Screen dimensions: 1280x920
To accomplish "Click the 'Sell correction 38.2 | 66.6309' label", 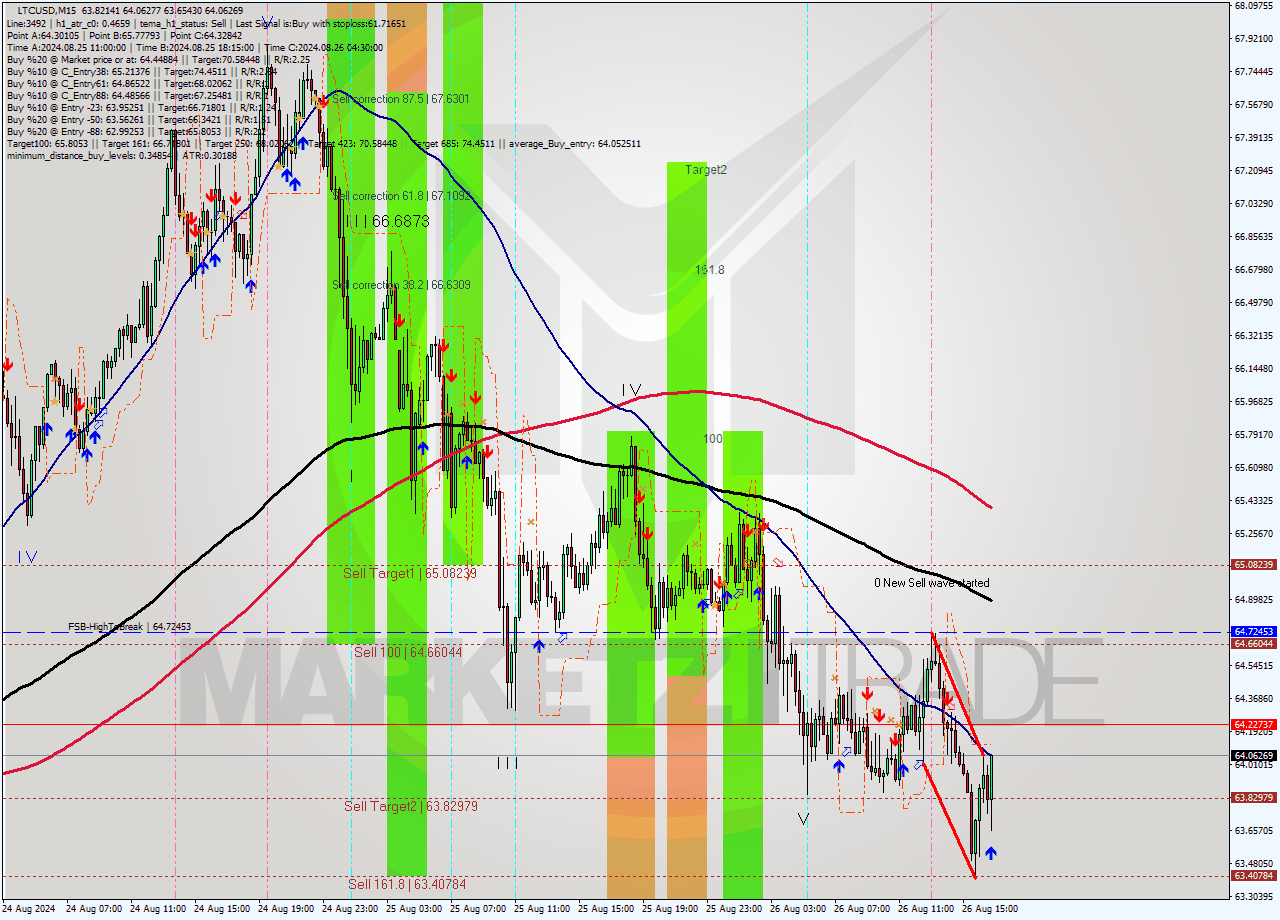I will click(x=401, y=285).
